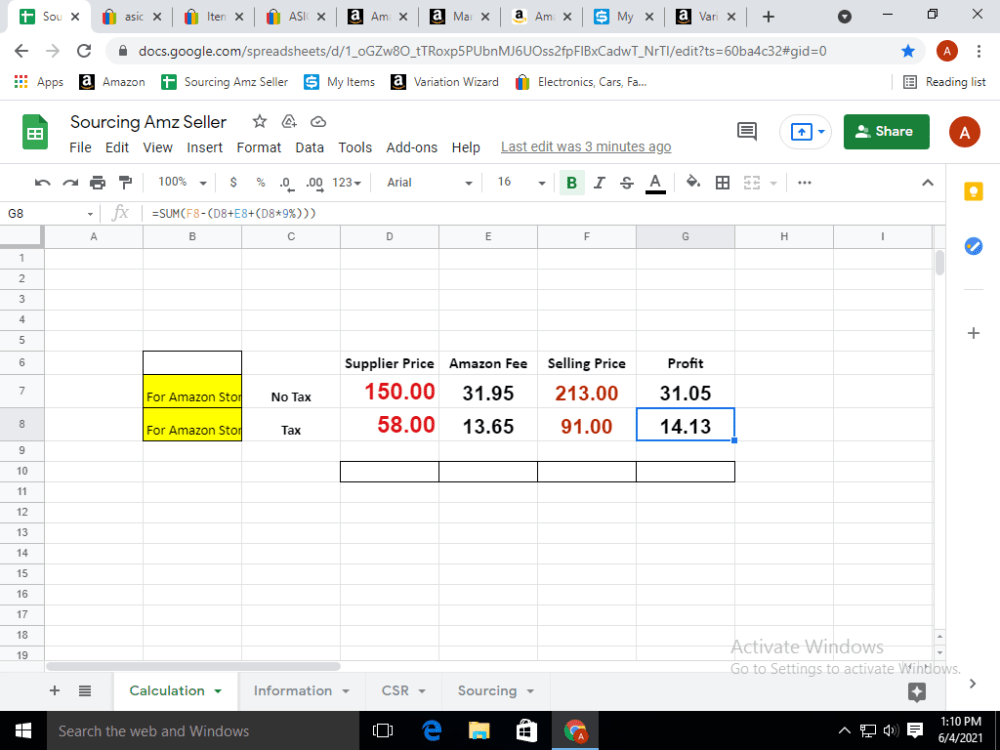The width and height of the screenshot is (1000, 750).
Task: Open the font size dropdown
Action: [x=521, y=183]
